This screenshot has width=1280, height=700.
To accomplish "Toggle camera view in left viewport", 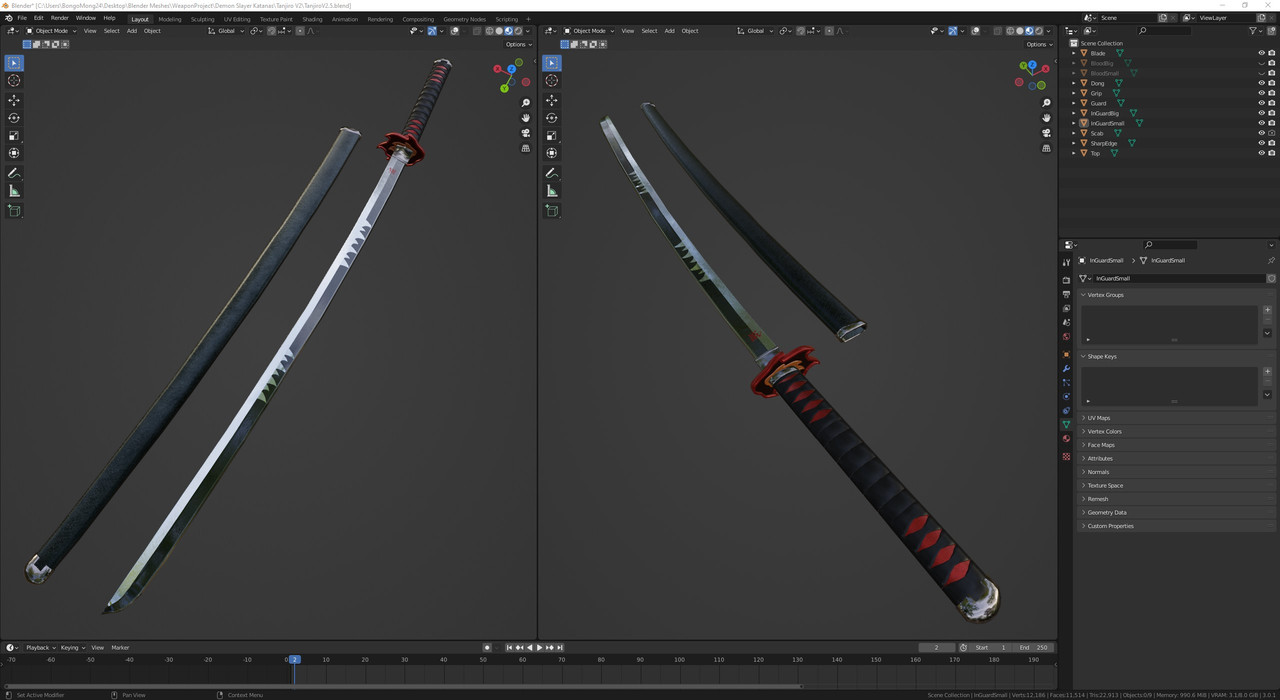I will (526, 133).
